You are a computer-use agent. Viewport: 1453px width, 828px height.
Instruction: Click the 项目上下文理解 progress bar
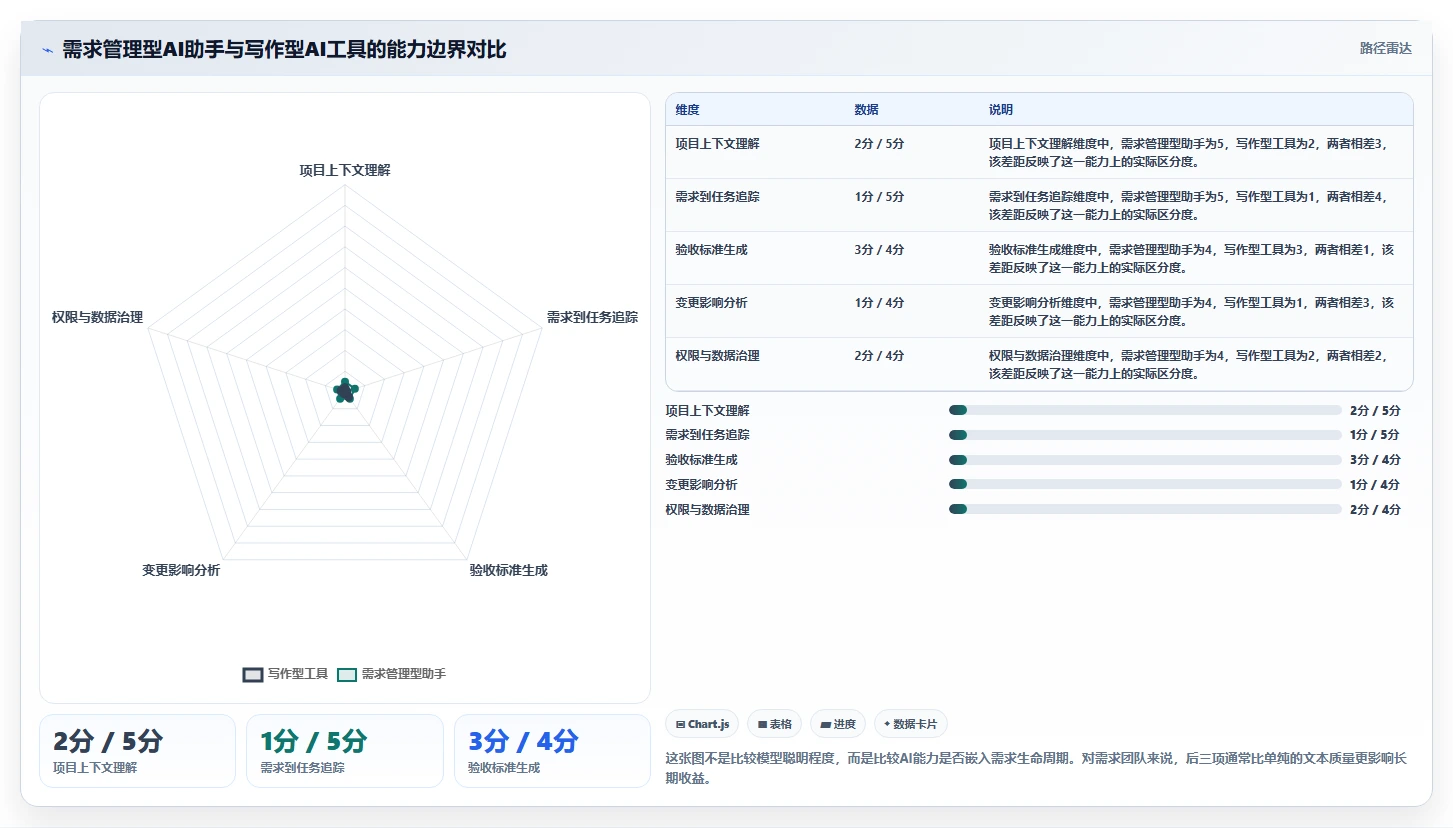1145,410
